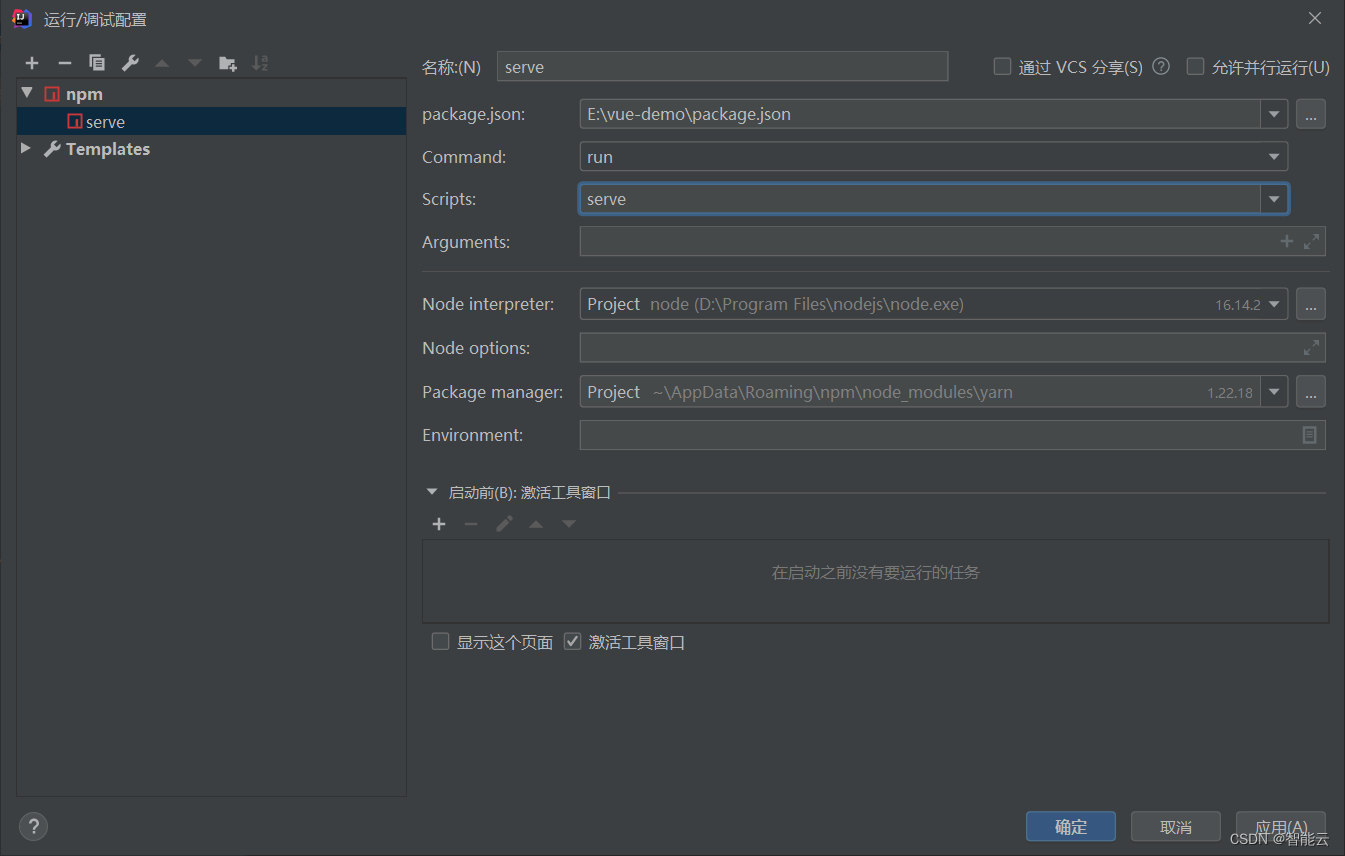Click plus icon in Arguments field

(1287, 241)
